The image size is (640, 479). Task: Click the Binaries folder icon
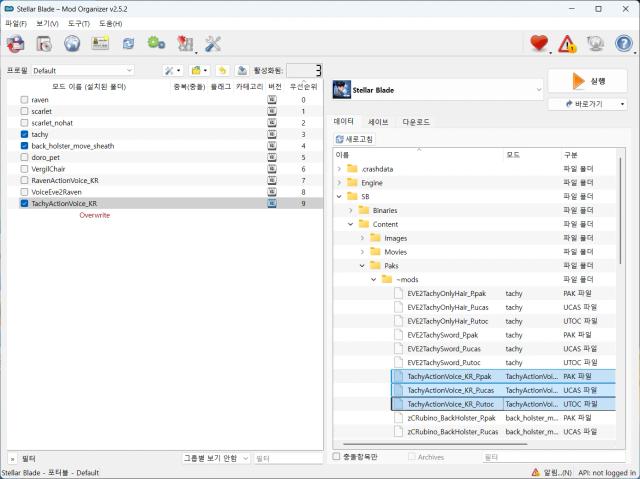[x=363, y=210]
